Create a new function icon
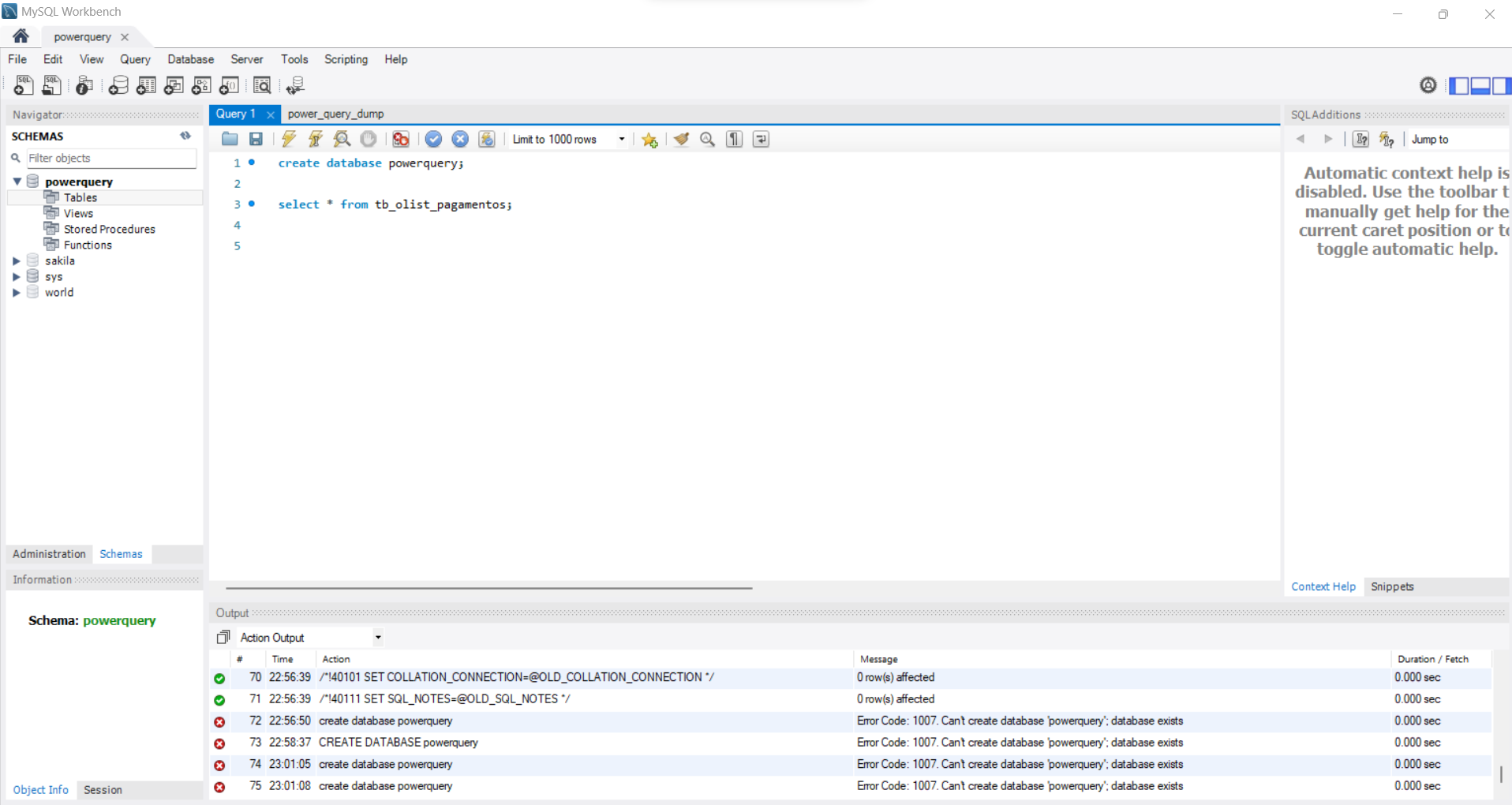 [230, 85]
